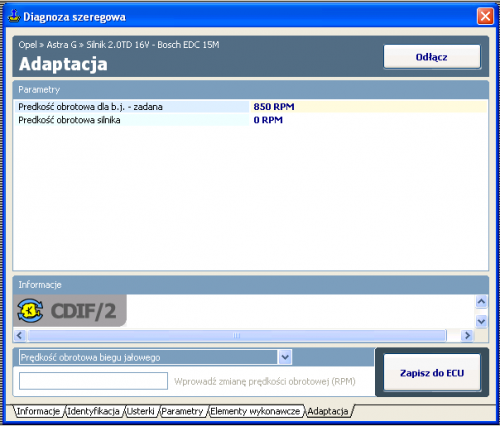
Task: Click the up arrow in Informacje scrollbar
Action: [x=481, y=302]
